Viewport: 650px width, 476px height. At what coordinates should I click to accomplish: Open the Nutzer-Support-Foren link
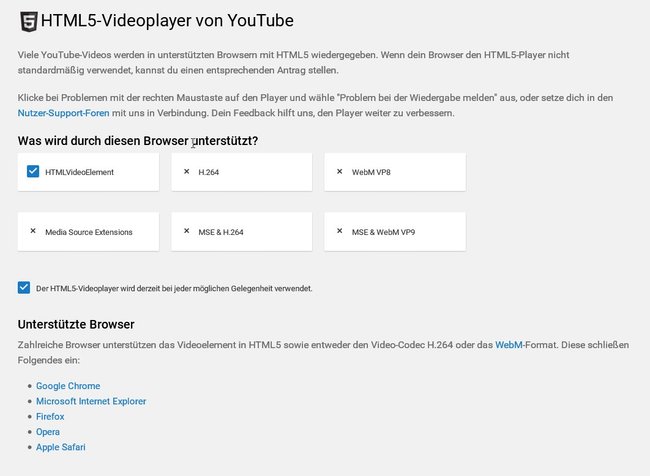click(x=63, y=113)
